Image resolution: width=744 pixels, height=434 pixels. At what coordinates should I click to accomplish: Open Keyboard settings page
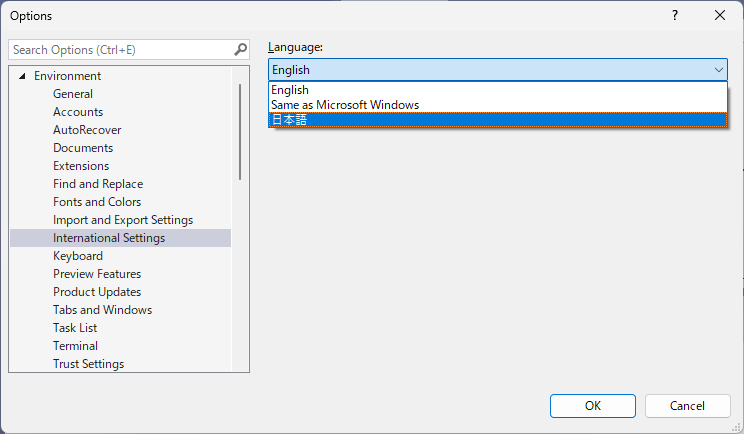pyautogui.click(x=78, y=256)
